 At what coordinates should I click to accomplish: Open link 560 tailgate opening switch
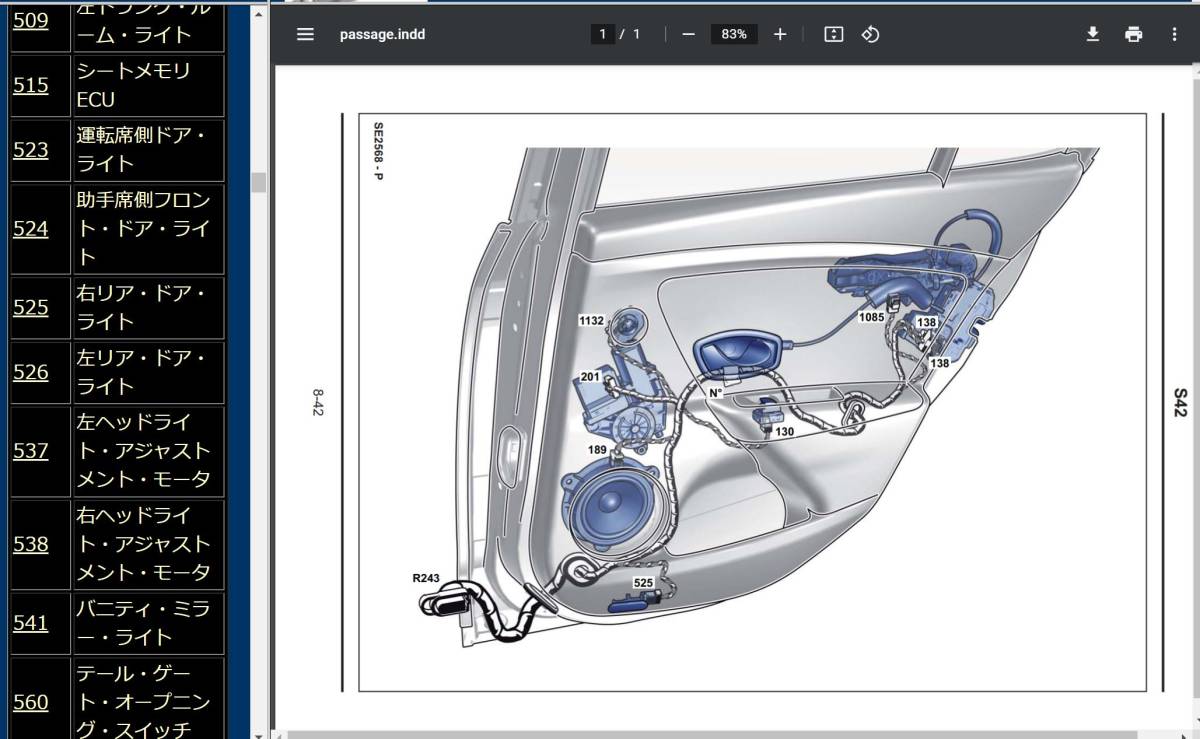pyautogui.click(x=30, y=702)
